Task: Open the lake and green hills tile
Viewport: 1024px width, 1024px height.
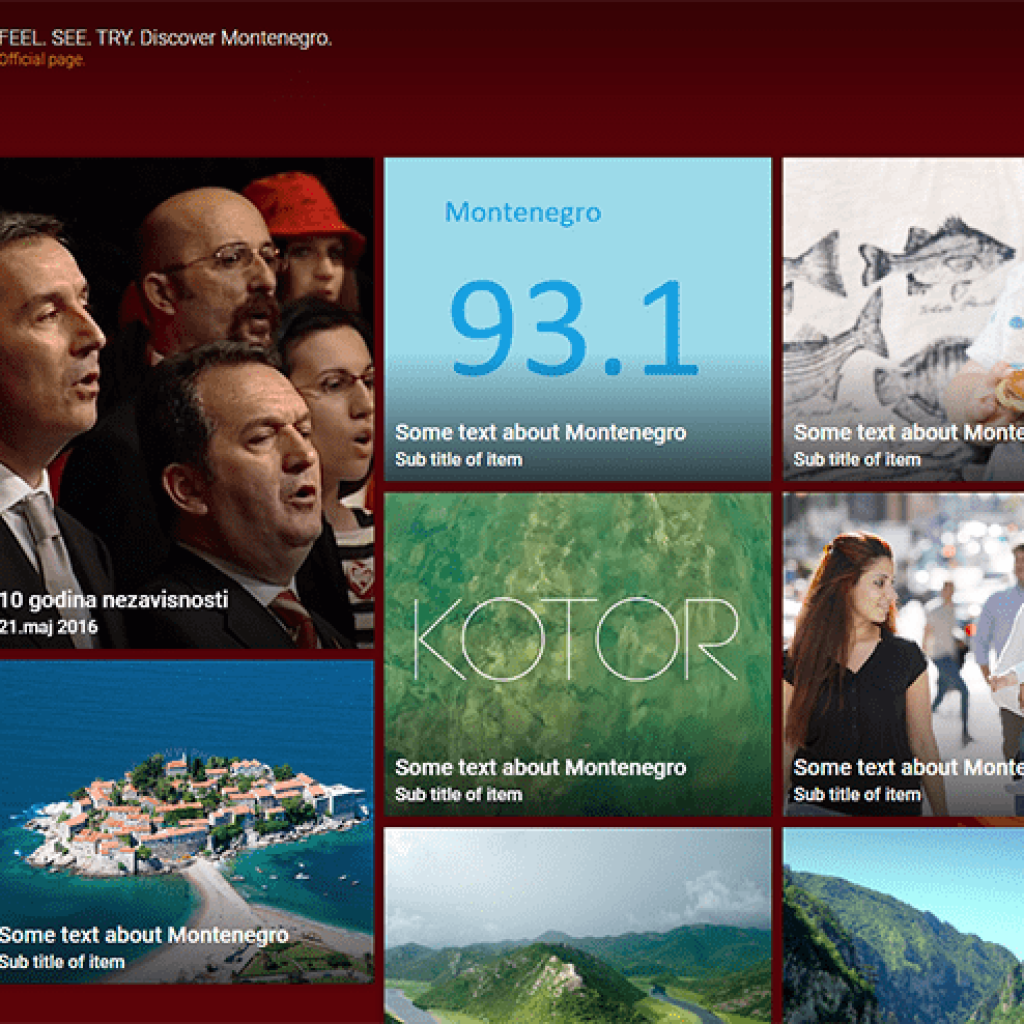Action: [x=577, y=925]
